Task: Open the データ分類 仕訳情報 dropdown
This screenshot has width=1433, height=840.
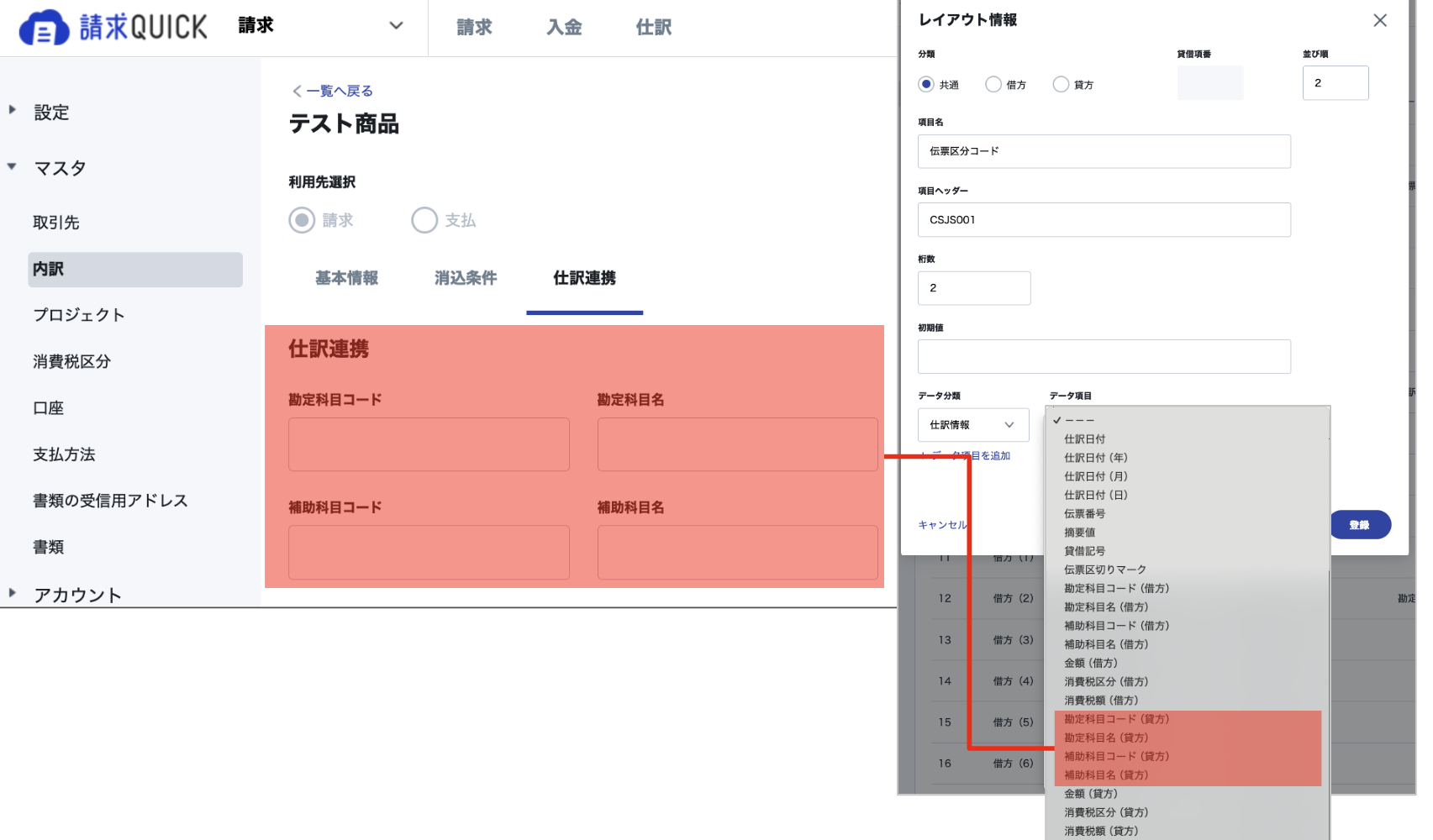Action: [973, 425]
